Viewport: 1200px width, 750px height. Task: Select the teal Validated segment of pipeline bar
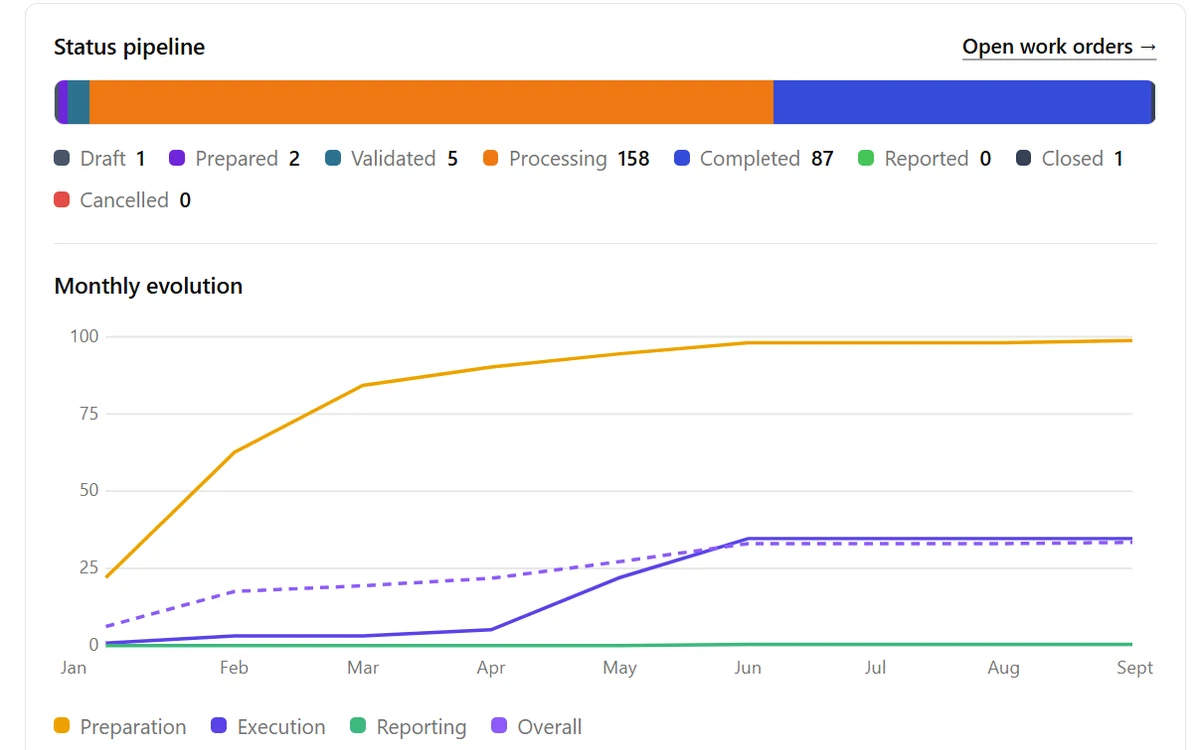tap(79, 102)
